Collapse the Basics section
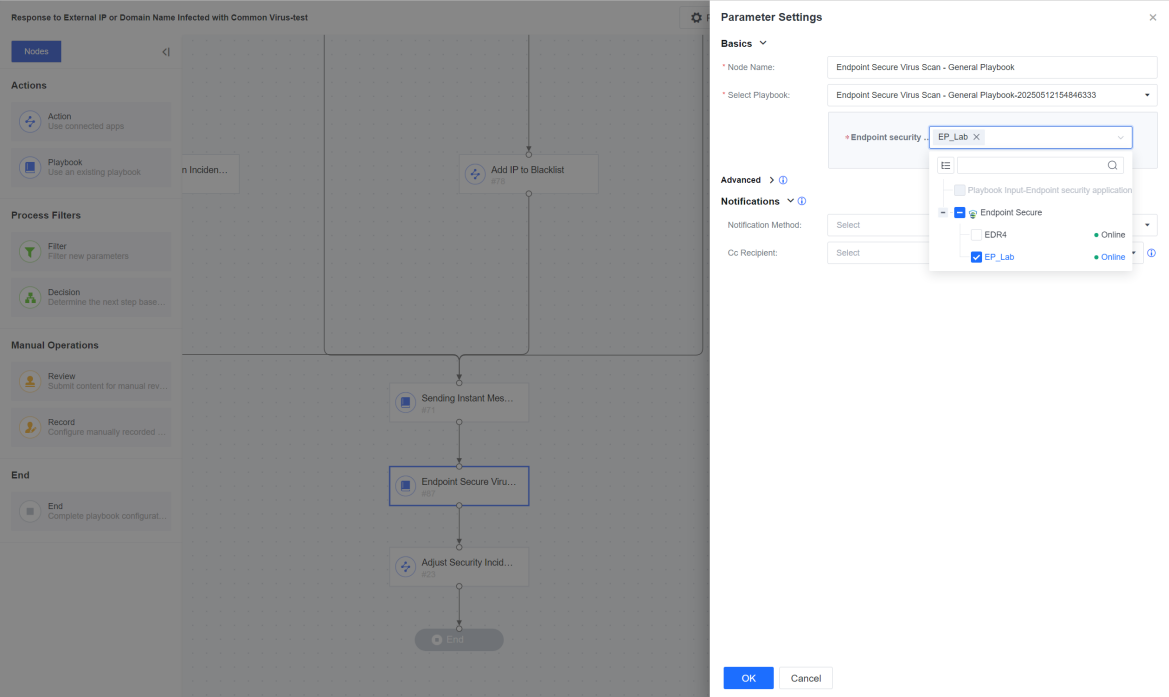The height and width of the screenshot is (697, 1169). (763, 43)
